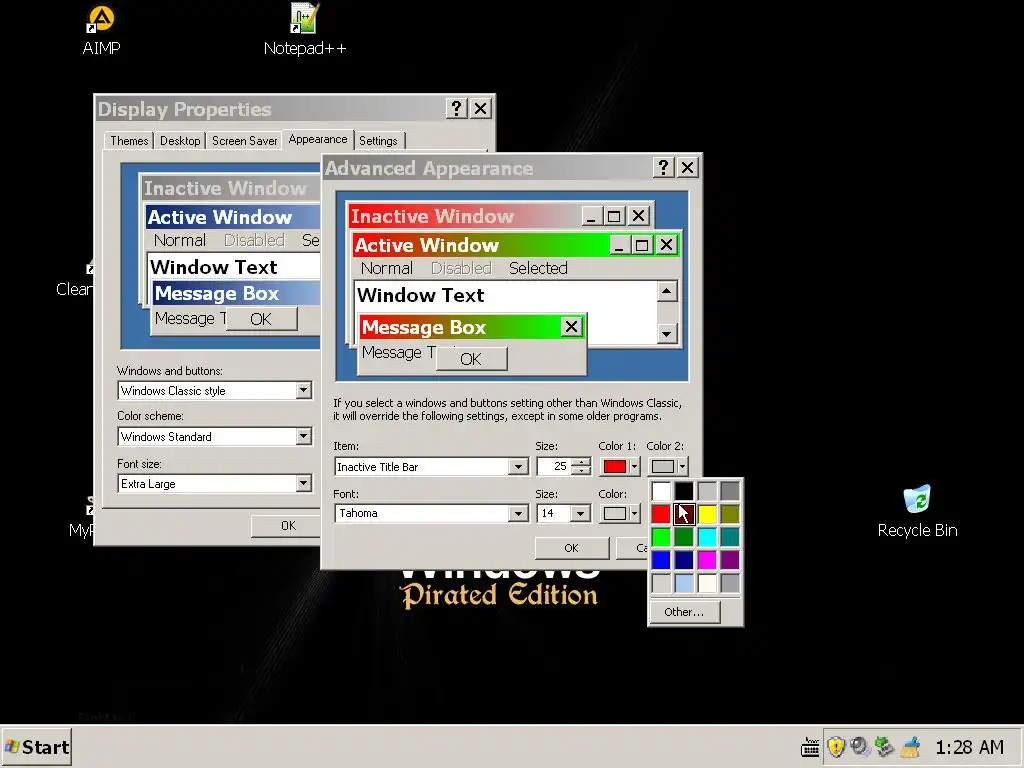Pick the yellow swatch in palette
Image resolution: width=1024 pixels, height=768 pixels.
click(x=707, y=514)
